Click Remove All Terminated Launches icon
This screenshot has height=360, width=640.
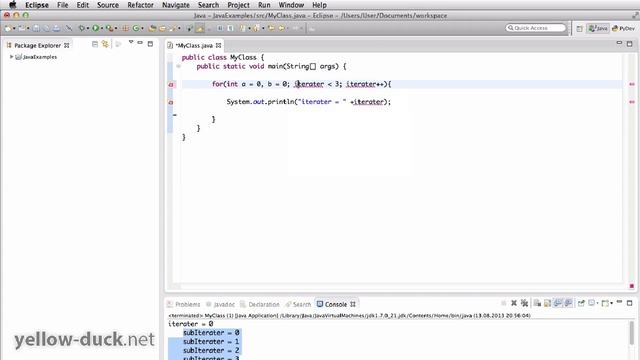click(x=524, y=303)
